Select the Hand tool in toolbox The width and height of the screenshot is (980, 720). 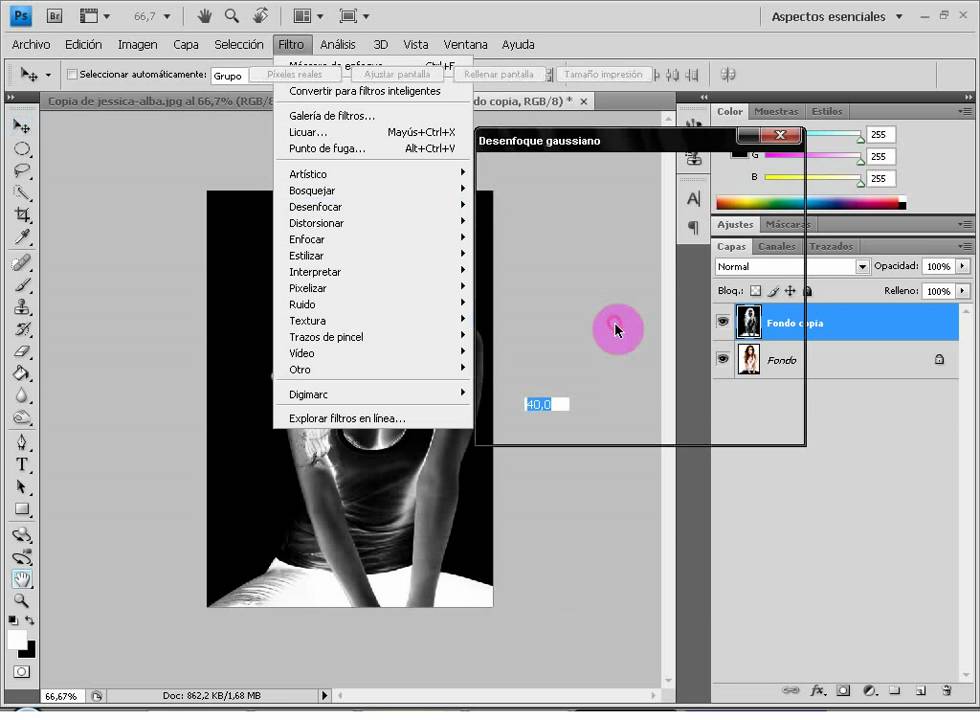[22, 579]
